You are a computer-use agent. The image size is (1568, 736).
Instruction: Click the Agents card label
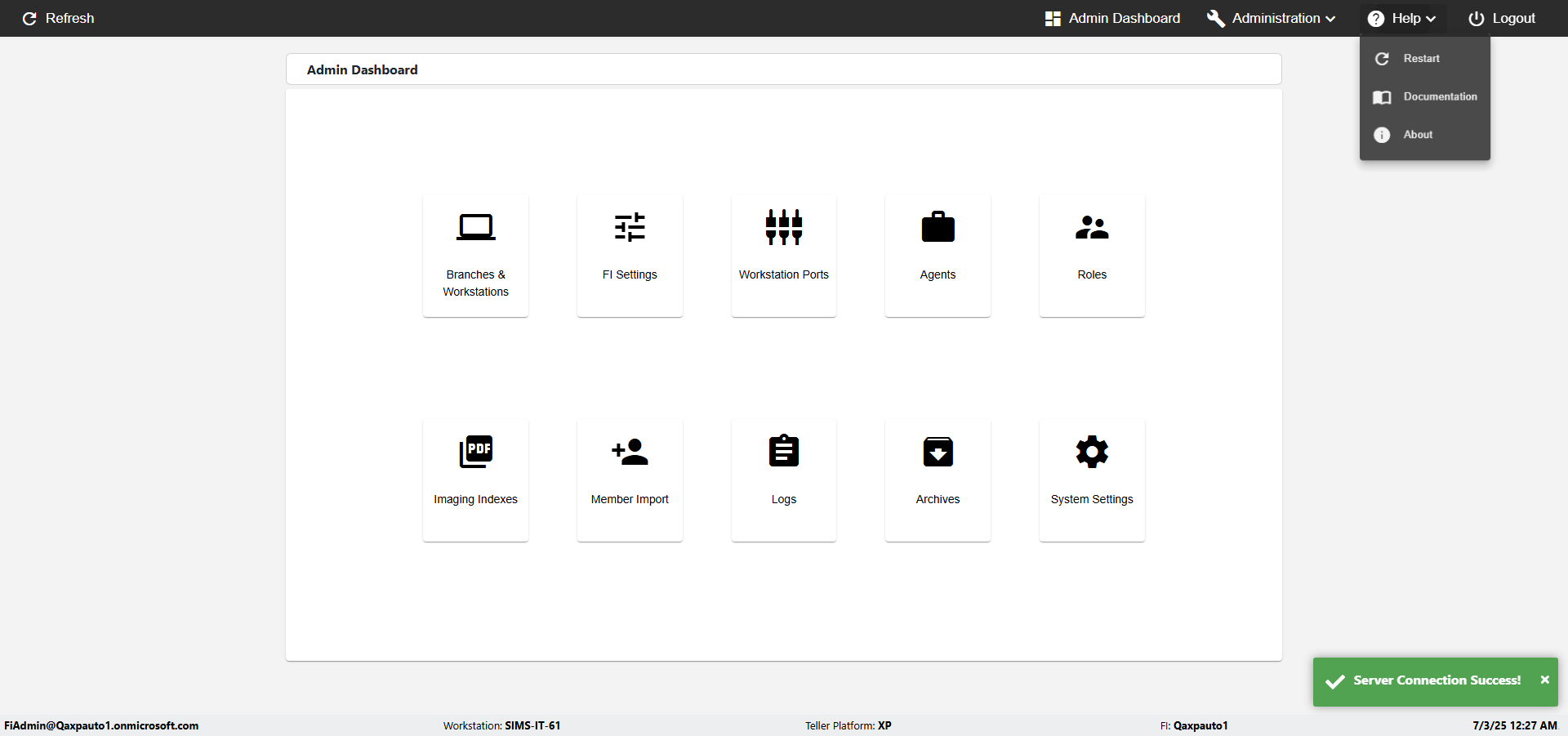tap(938, 274)
